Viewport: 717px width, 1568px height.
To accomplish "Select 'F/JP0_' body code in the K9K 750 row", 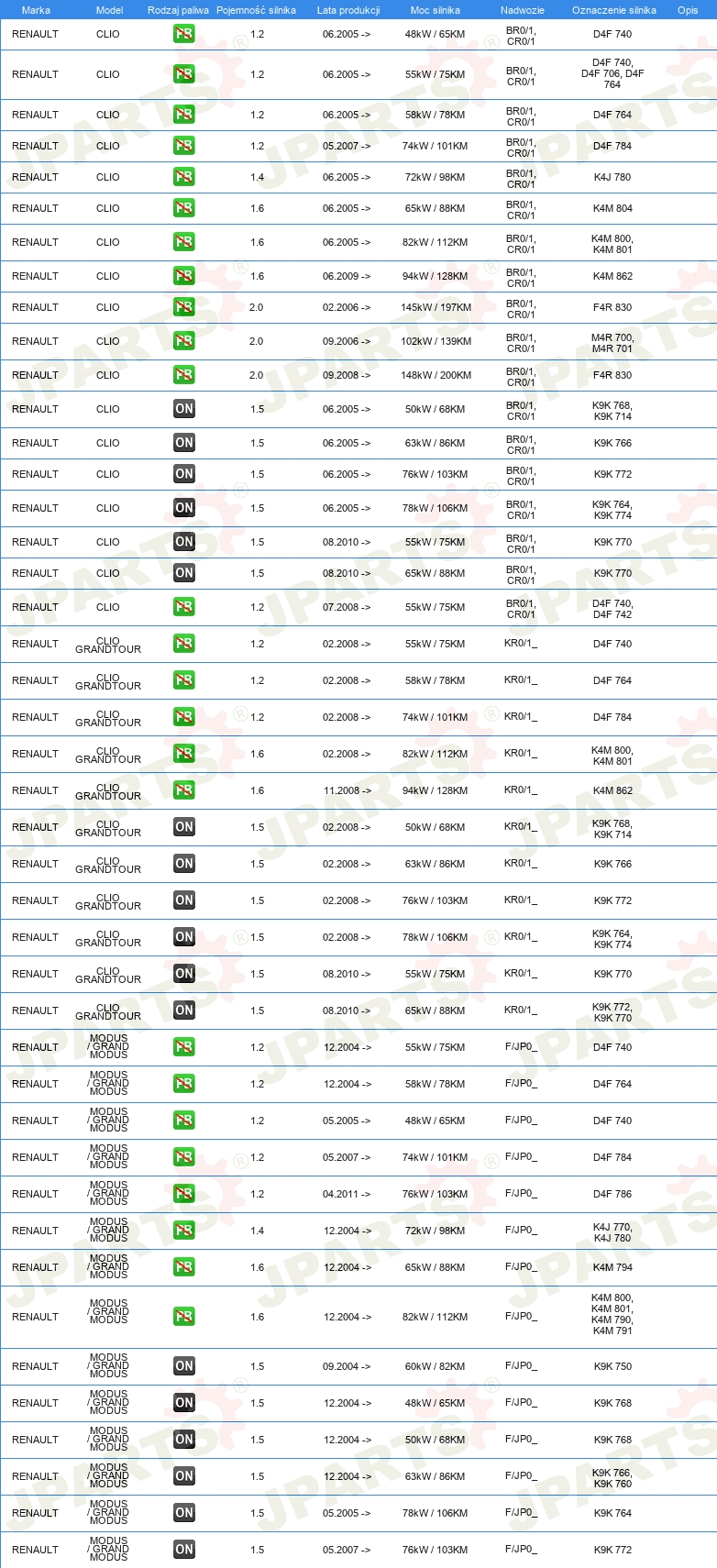I will [521, 1365].
